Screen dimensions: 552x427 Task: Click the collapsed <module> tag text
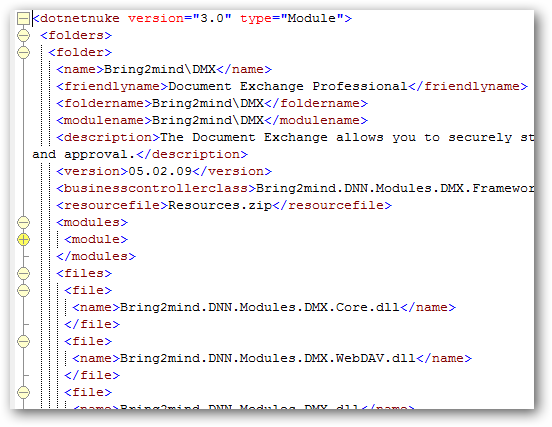point(96,239)
